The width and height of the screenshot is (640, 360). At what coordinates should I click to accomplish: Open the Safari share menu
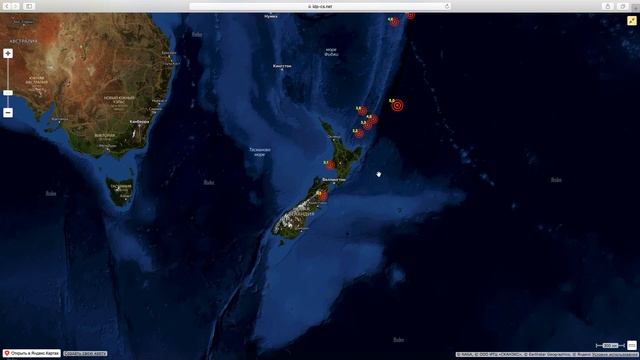coord(608,6)
